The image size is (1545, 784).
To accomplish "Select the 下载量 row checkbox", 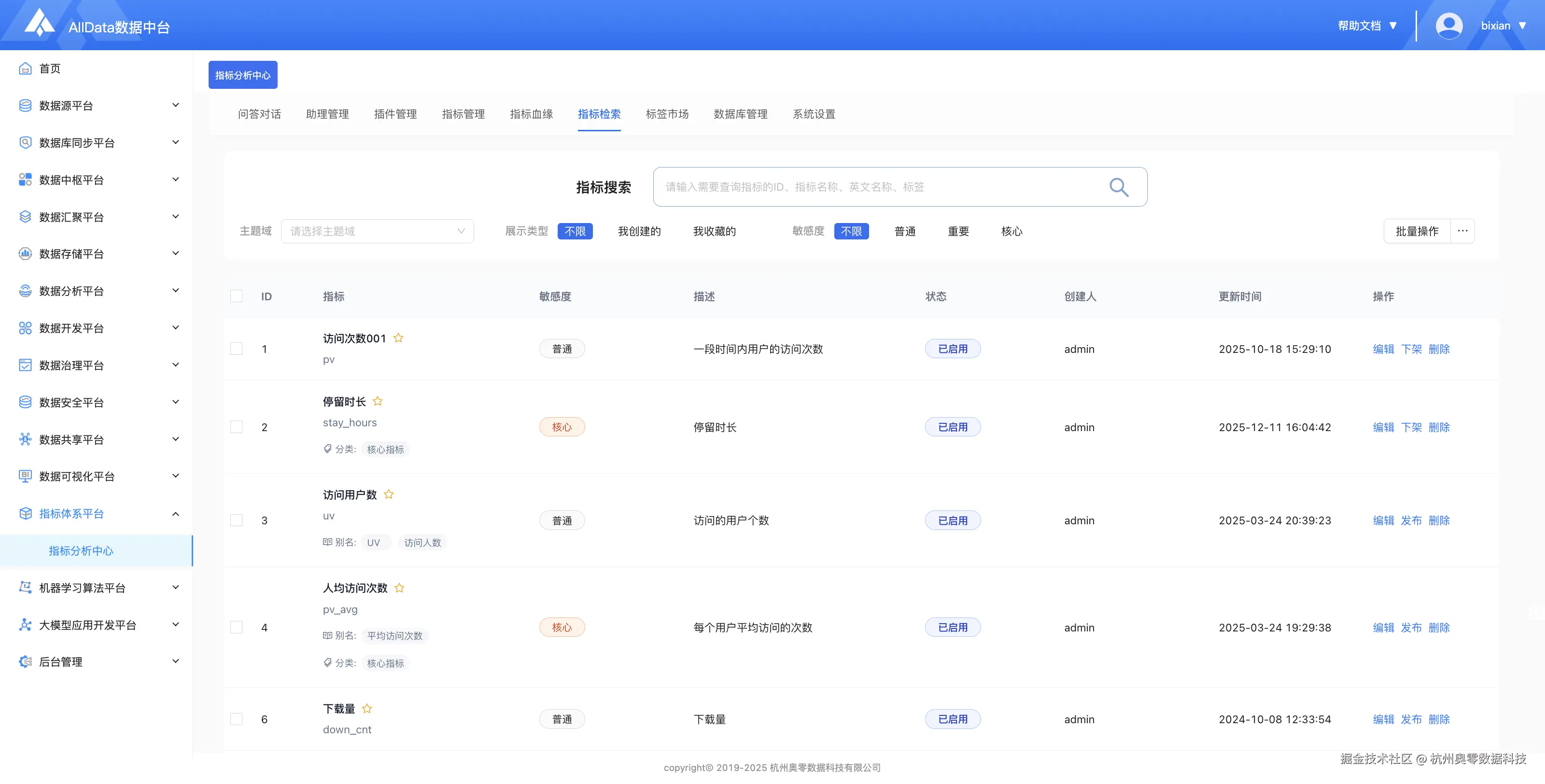I will 236,719.
